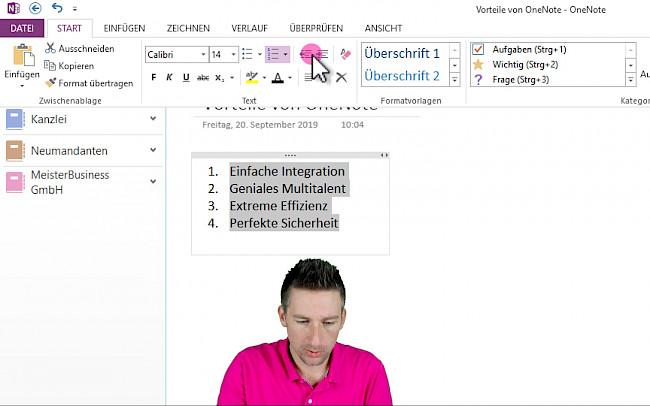Viewport: 650px width, 406px height.
Task: Click Ausschneiden to cut selection
Action: click(80, 49)
